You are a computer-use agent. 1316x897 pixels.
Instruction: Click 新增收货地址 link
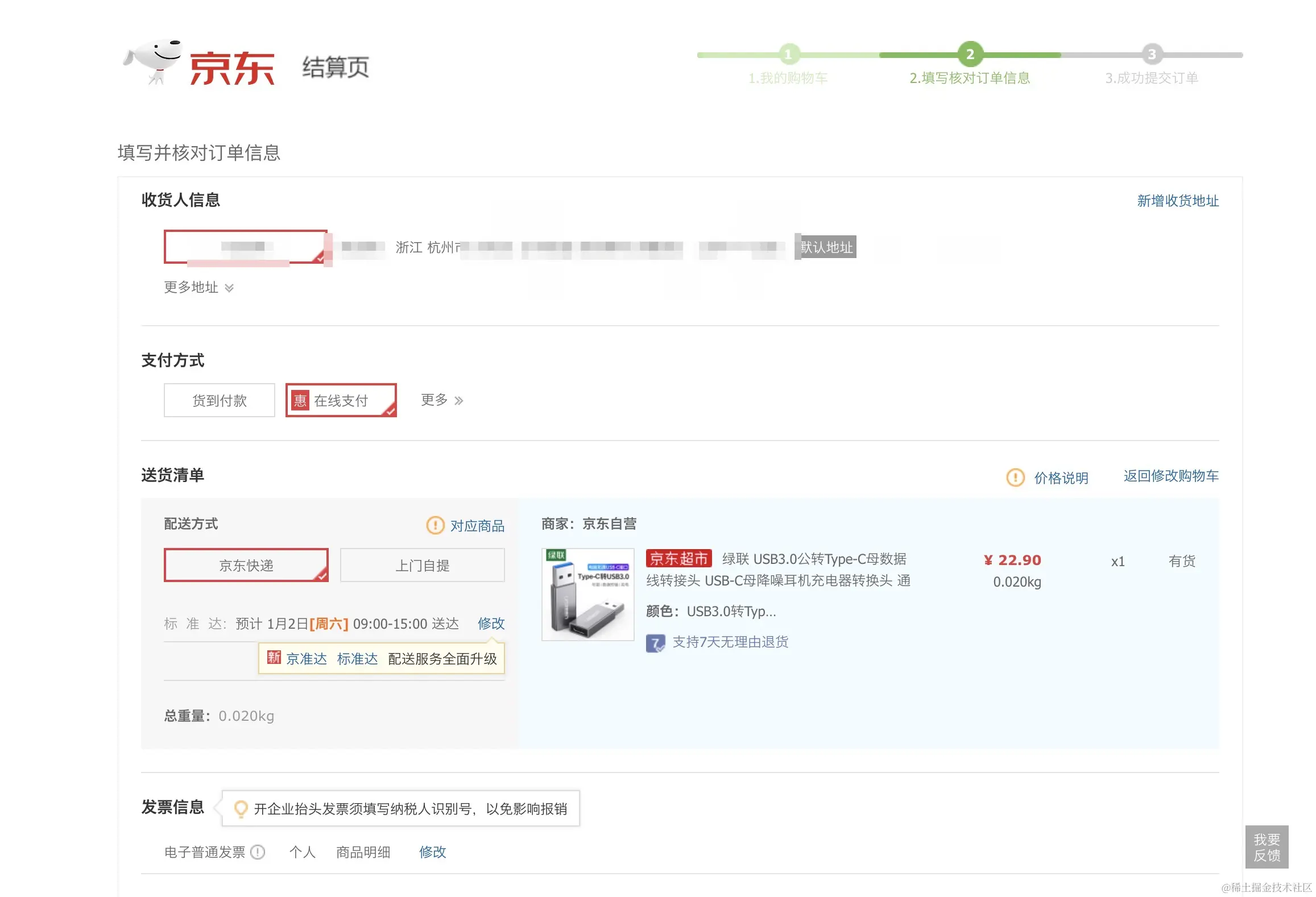1177,201
